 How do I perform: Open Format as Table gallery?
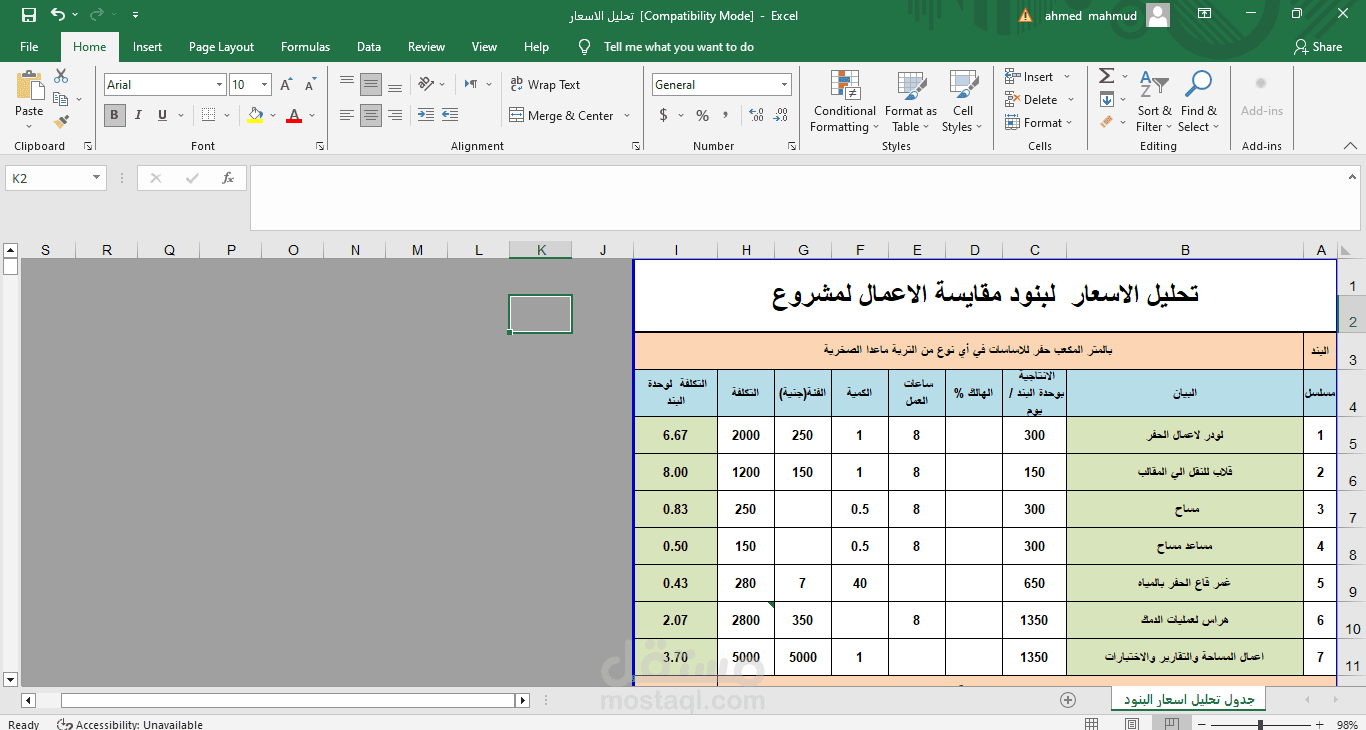point(910,101)
